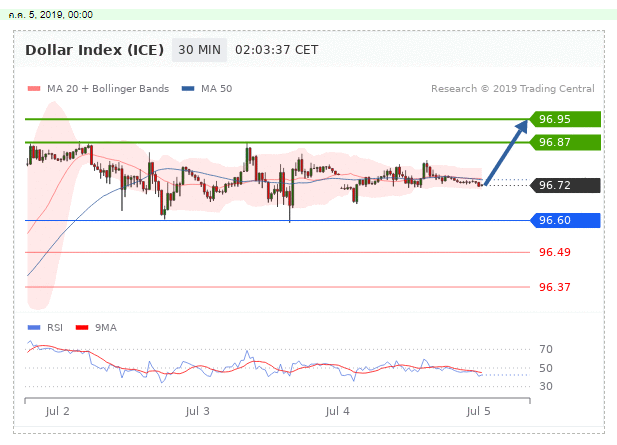This screenshot has height=445, width=617.
Task: Click the Jul 3 date axis label
Action: (x=198, y=412)
